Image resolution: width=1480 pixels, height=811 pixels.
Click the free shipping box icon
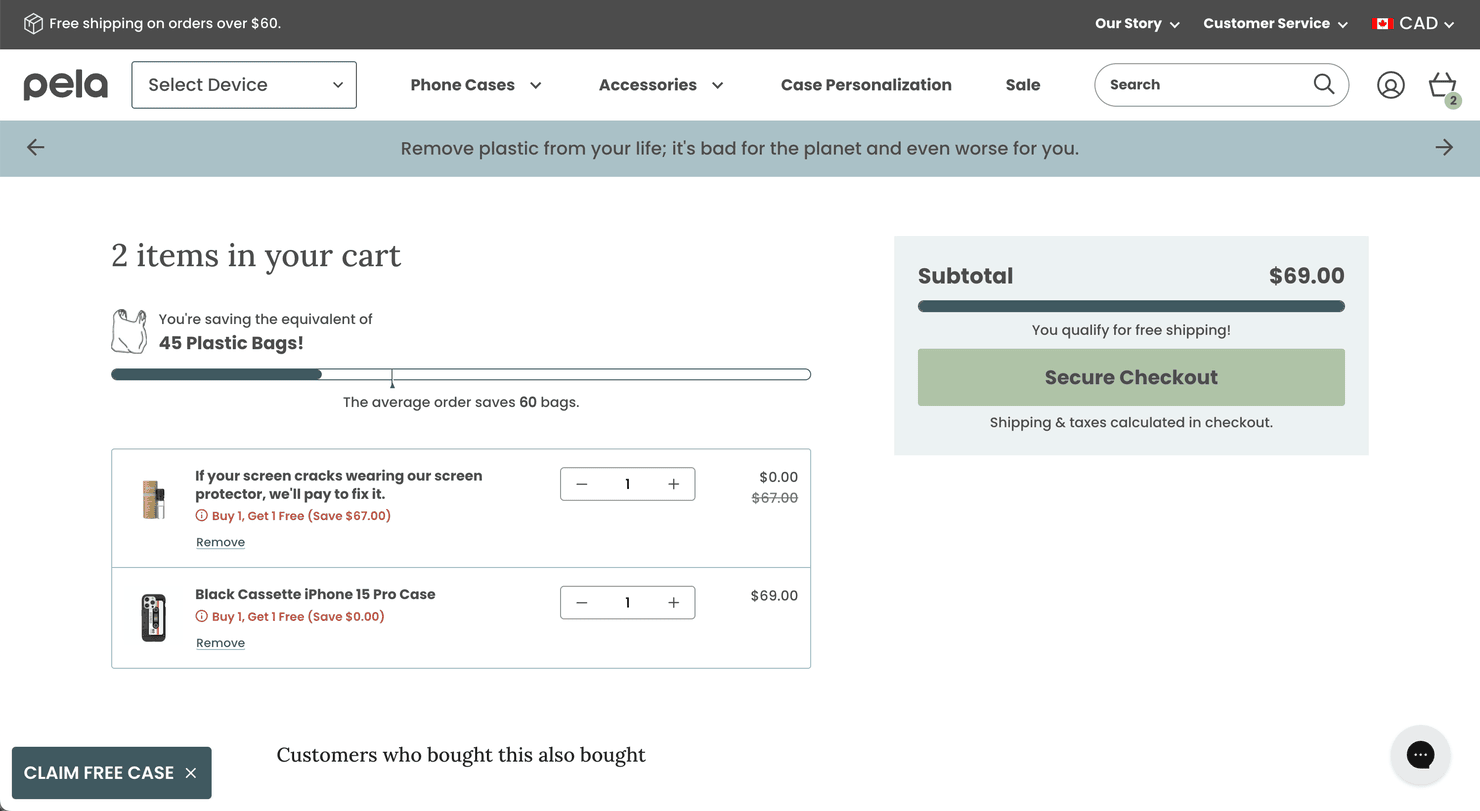pos(33,23)
